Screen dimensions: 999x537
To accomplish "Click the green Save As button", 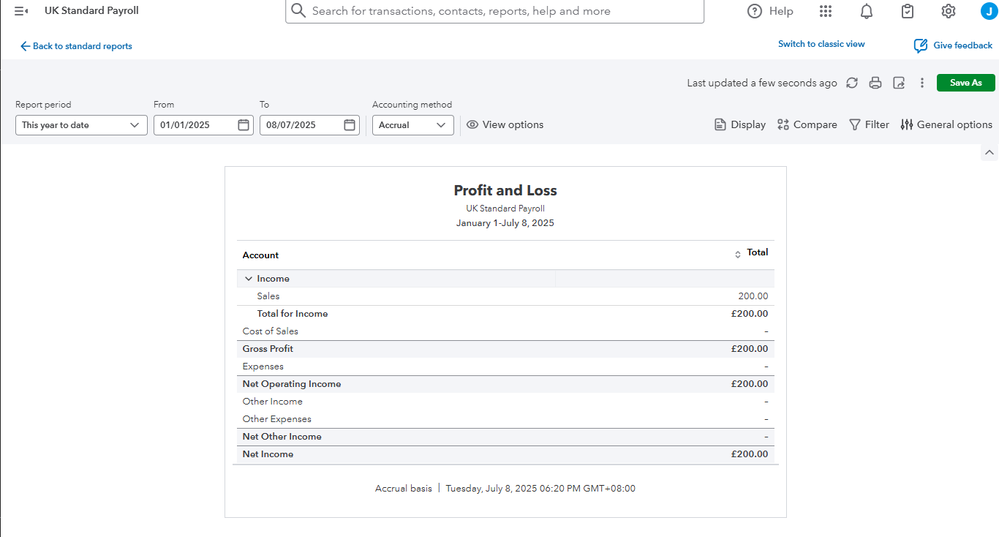I will coord(965,83).
